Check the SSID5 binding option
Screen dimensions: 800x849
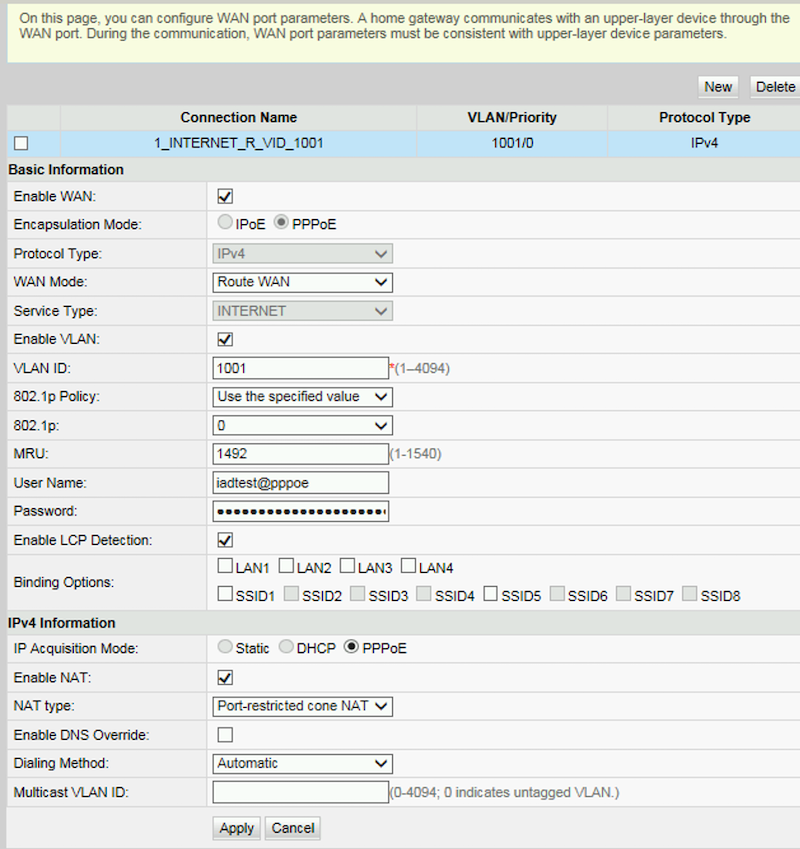(x=491, y=594)
